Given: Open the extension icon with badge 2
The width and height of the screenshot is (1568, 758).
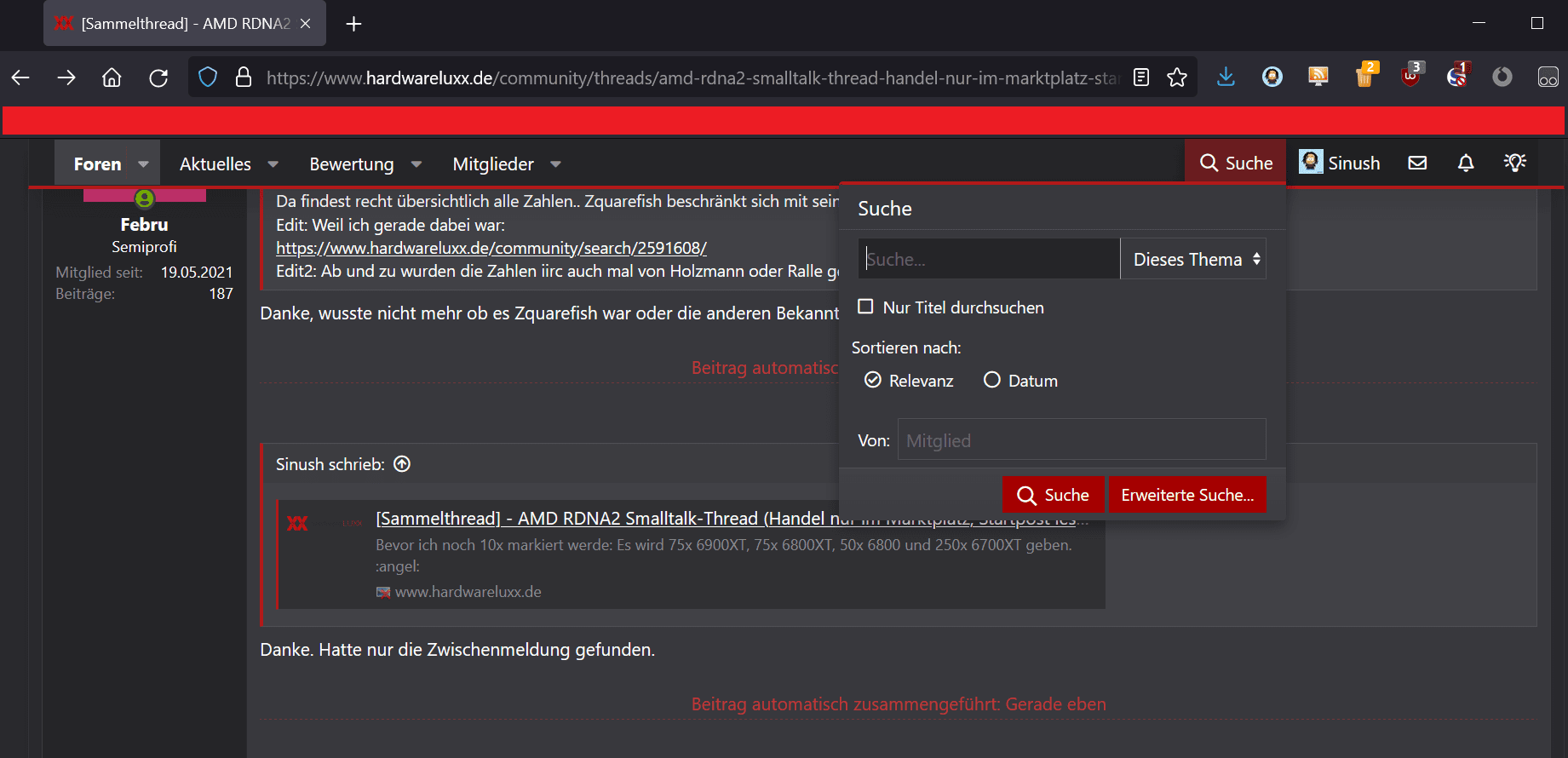Looking at the screenshot, I should point(1365,76).
